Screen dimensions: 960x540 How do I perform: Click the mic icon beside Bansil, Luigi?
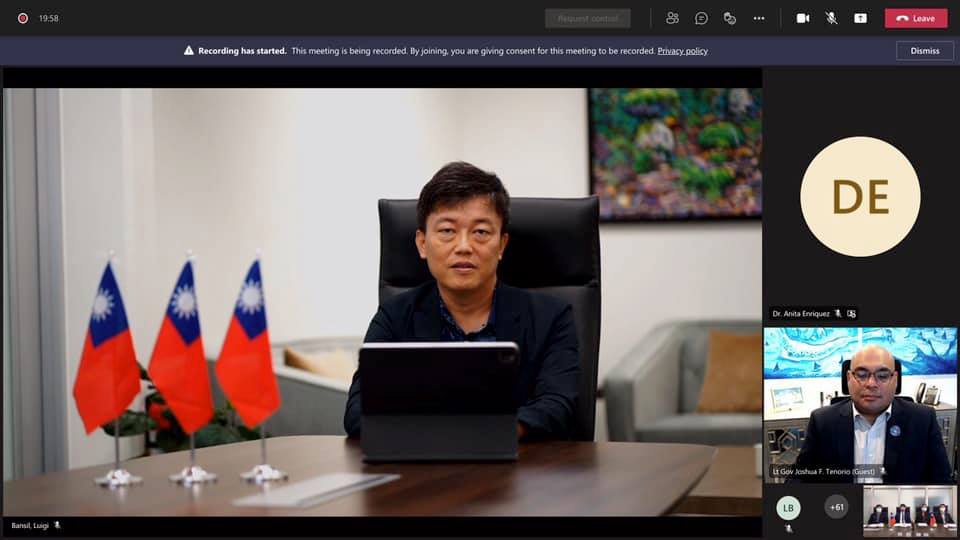[x=57, y=525]
